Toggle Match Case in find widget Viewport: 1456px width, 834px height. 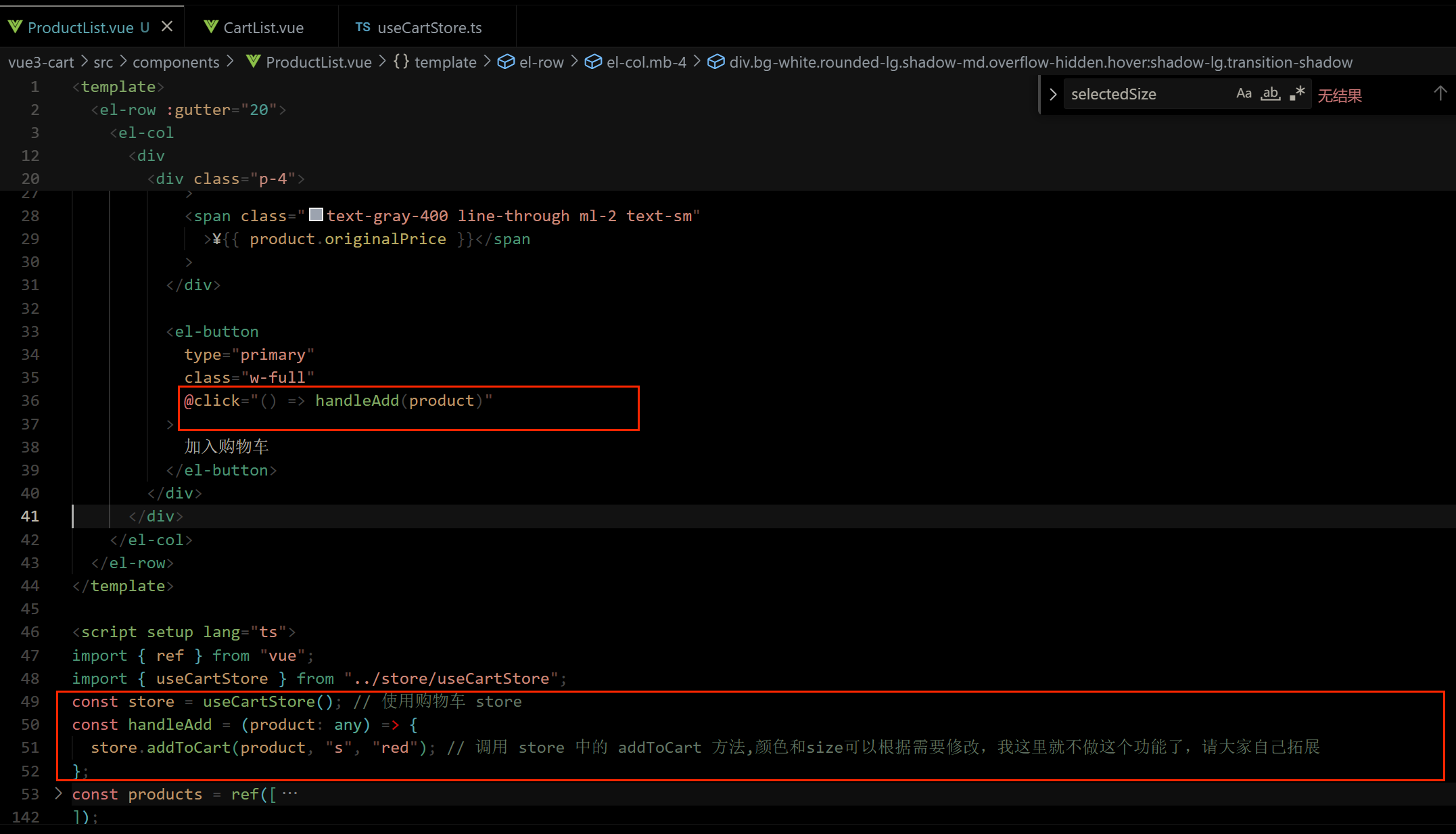[x=1244, y=94]
